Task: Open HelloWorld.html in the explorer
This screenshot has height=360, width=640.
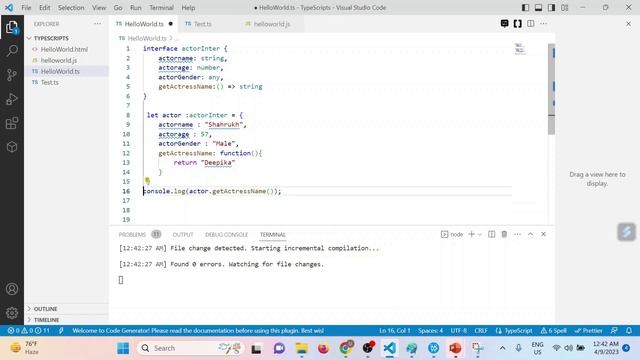Action: pyautogui.click(x=64, y=49)
